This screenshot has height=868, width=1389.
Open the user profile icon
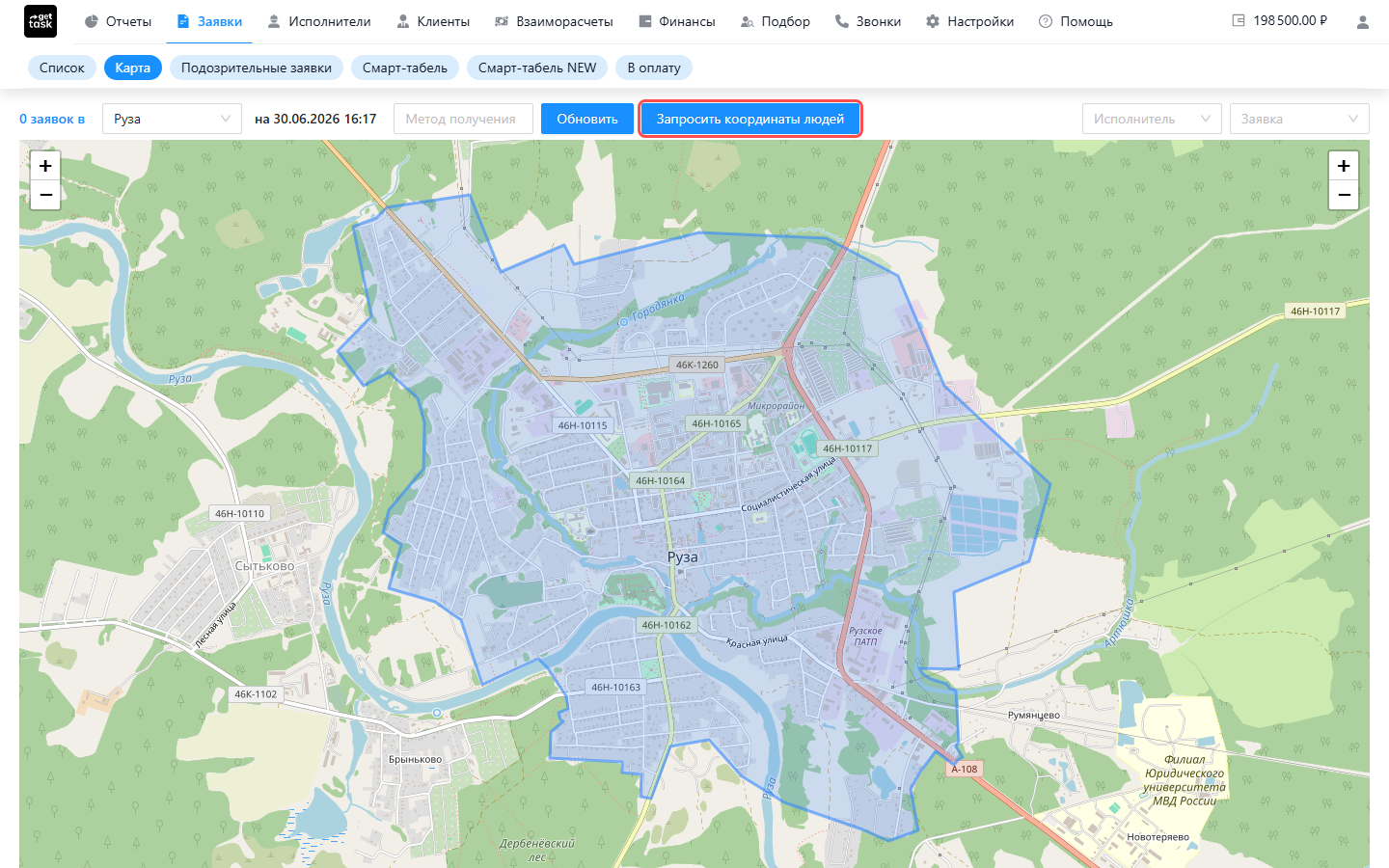point(1362,21)
